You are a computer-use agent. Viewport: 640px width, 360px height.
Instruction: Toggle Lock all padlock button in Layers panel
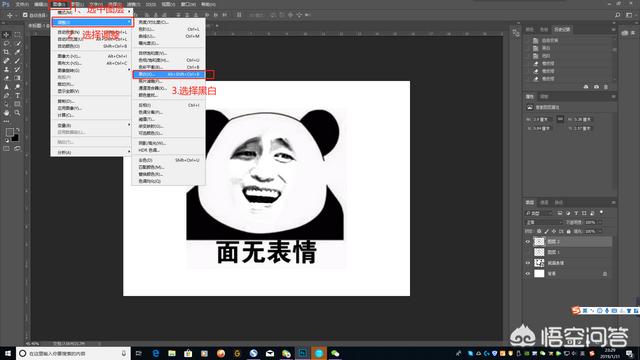tap(569, 231)
